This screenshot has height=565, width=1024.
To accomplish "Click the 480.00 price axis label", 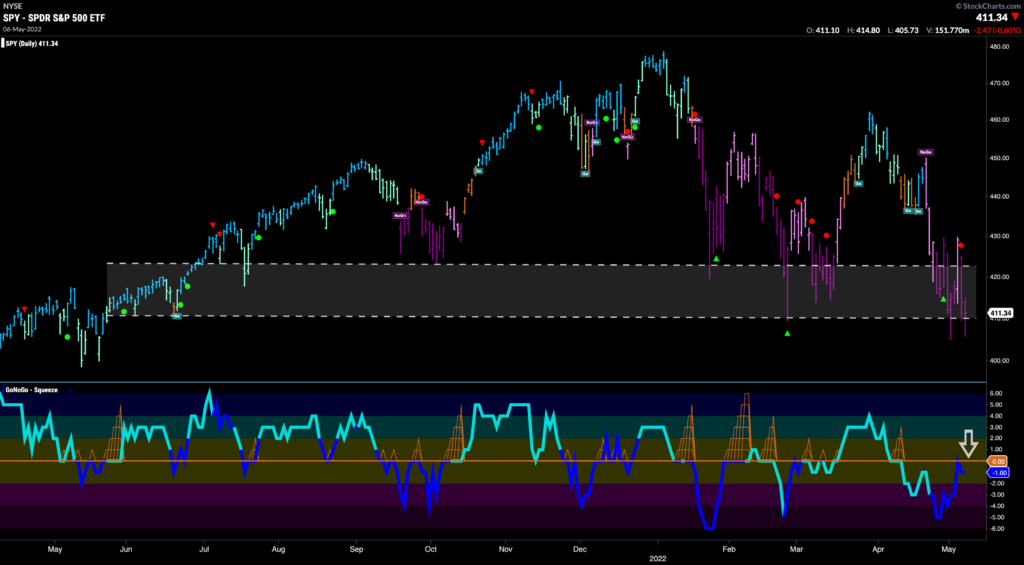I will click(999, 46).
